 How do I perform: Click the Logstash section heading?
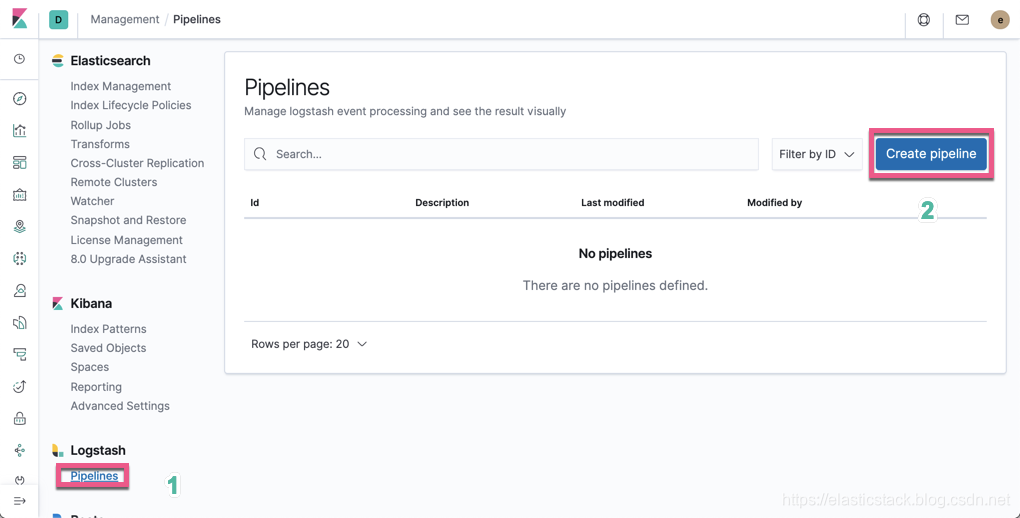(x=98, y=450)
